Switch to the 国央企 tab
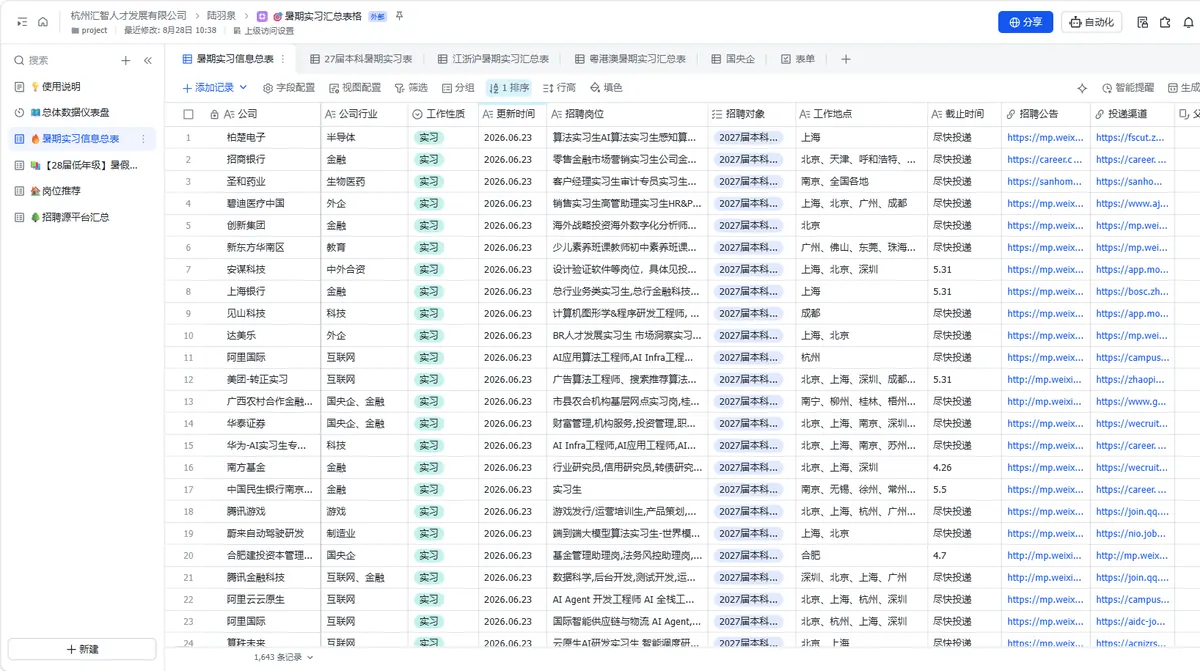The height and width of the screenshot is (671, 1200). pyautogui.click(x=733, y=59)
